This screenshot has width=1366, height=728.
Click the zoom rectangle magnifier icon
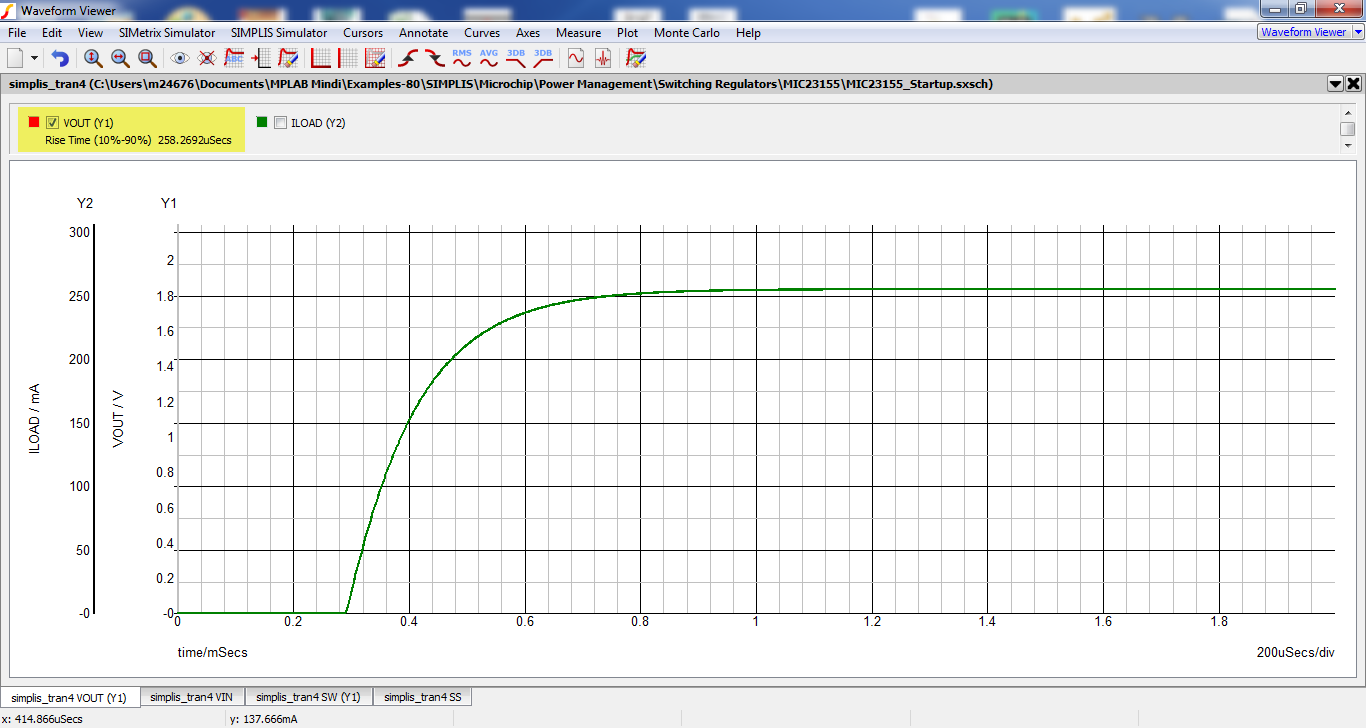pos(147,58)
